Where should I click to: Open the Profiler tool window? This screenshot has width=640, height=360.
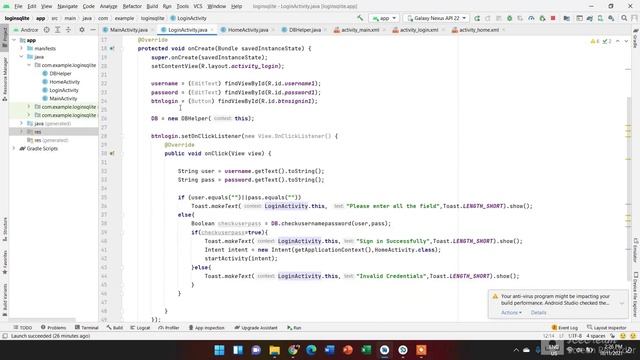tap(169, 328)
